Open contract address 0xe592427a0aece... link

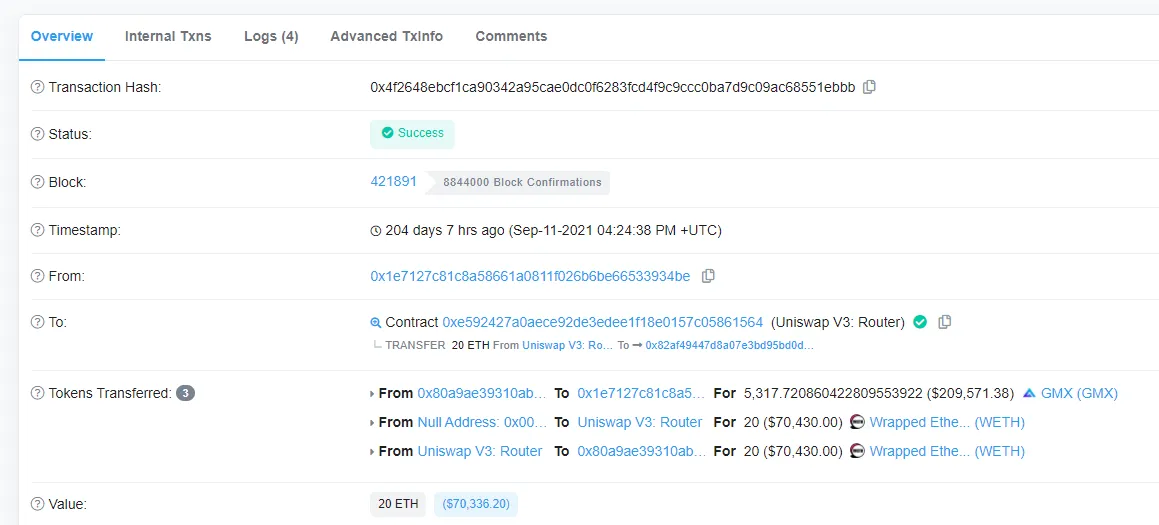602,322
